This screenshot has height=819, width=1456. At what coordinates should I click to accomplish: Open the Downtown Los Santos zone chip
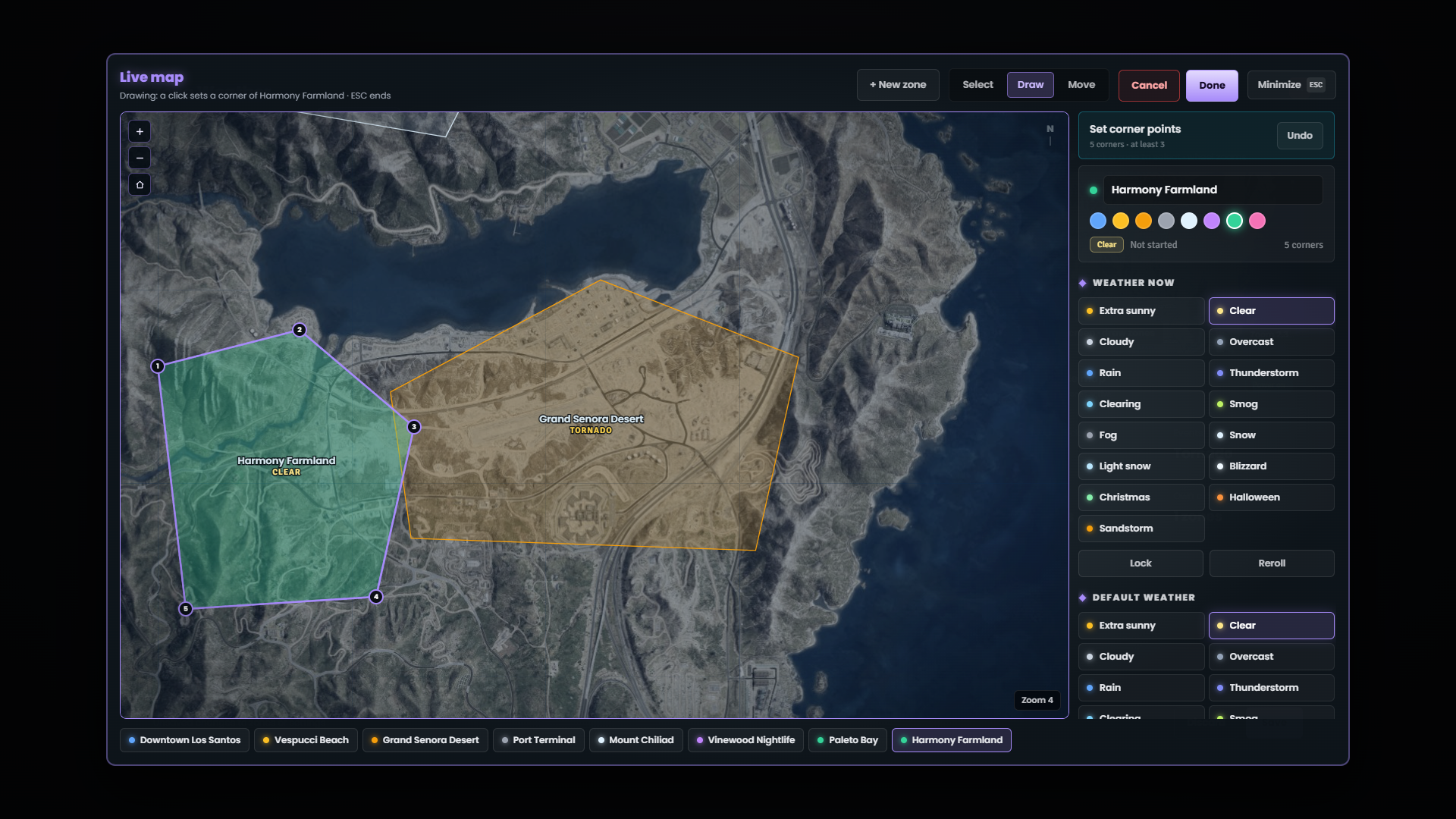point(184,740)
